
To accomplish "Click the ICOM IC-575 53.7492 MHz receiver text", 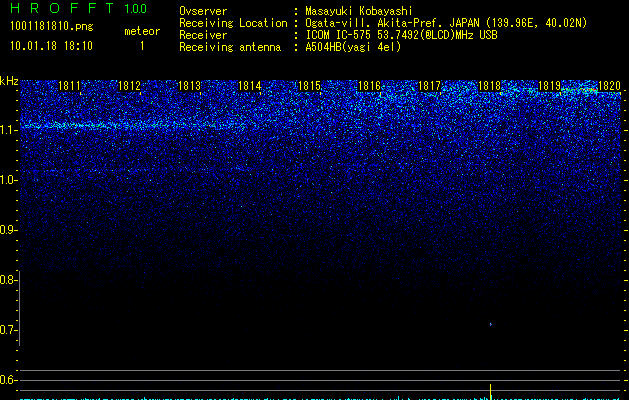I will [x=401, y=35].
